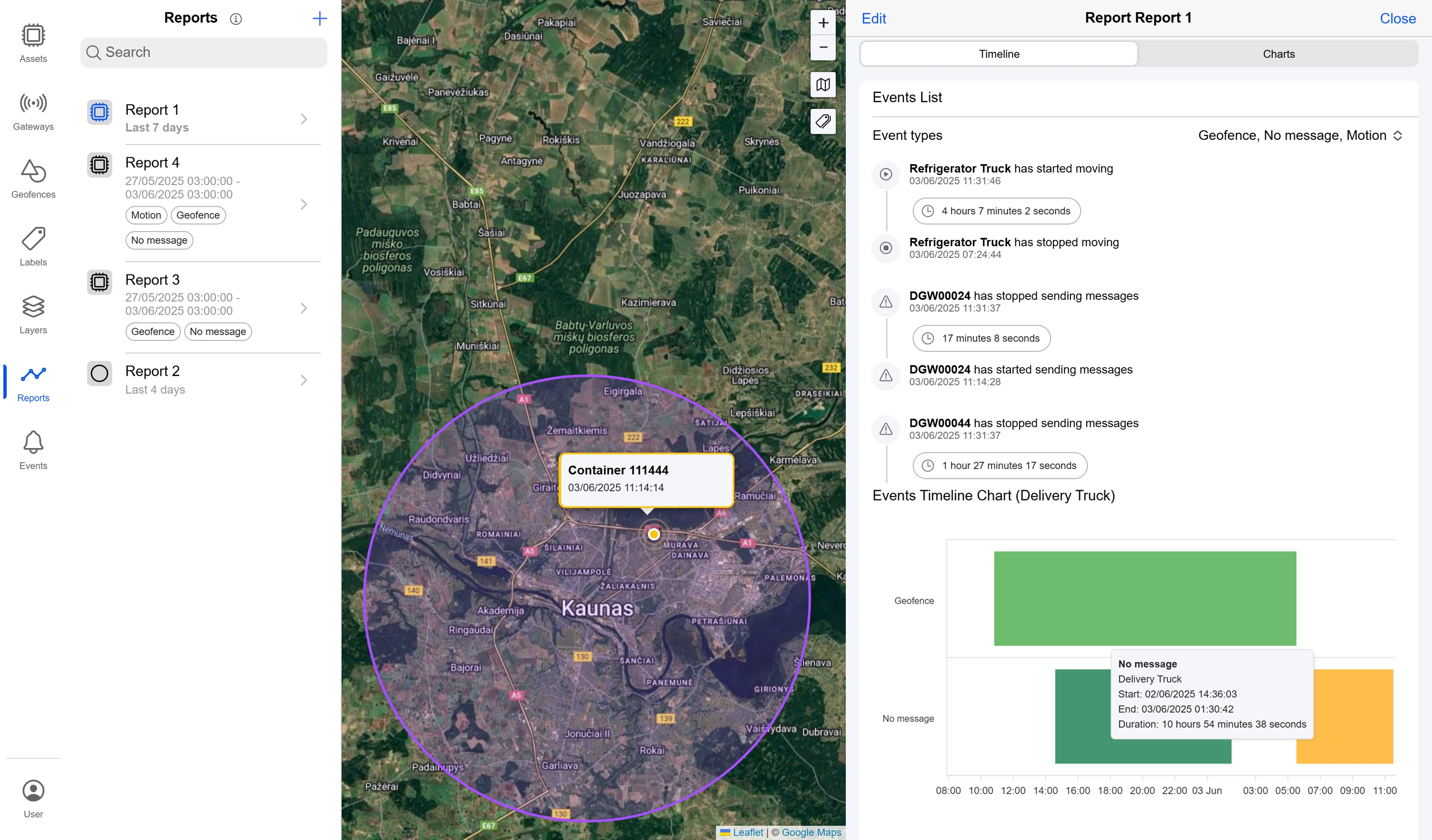
Task: Zoom in on the map
Action: (822, 23)
